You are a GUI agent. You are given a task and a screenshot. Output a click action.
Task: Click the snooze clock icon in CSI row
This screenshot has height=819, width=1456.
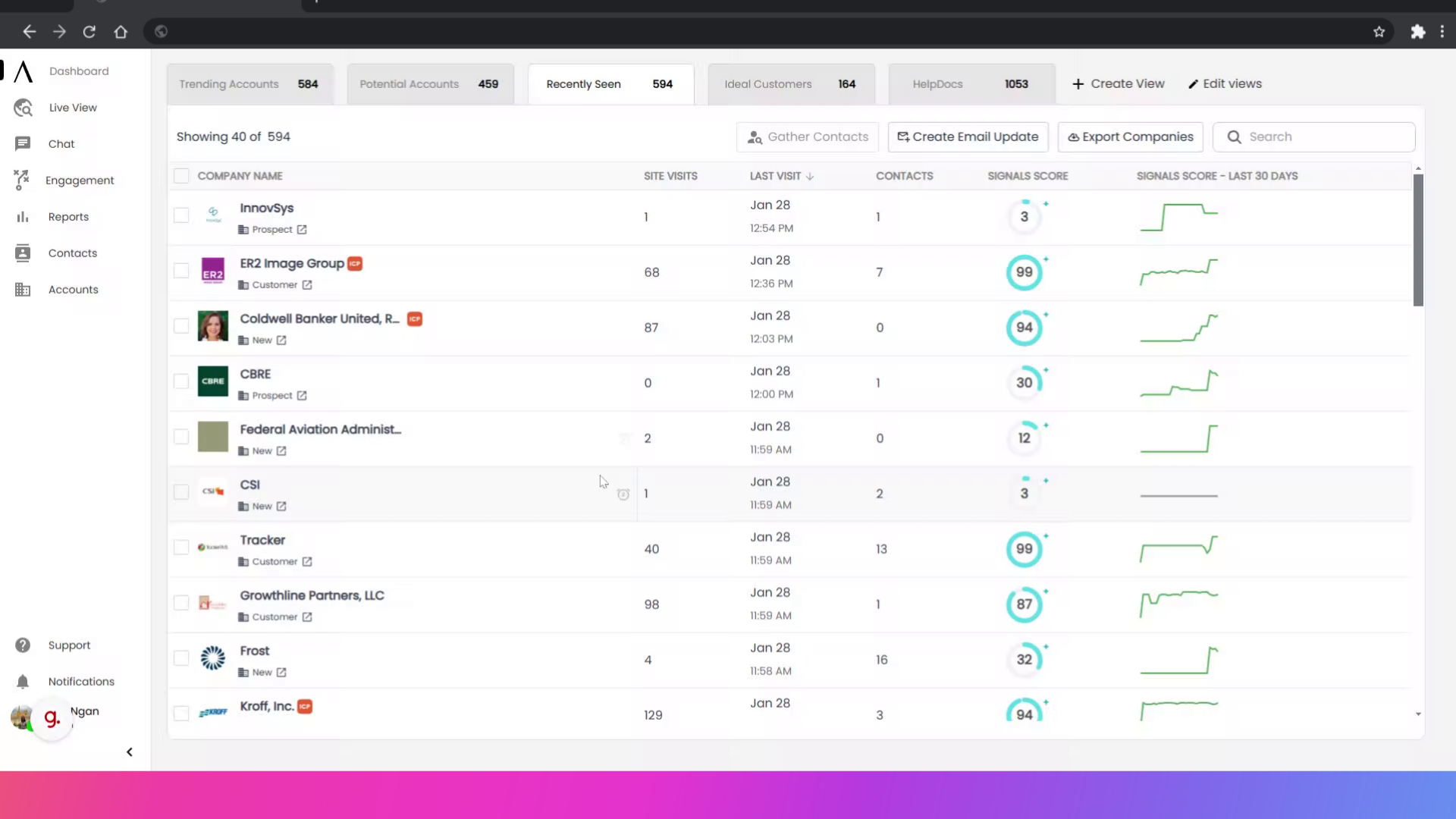point(623,494)
